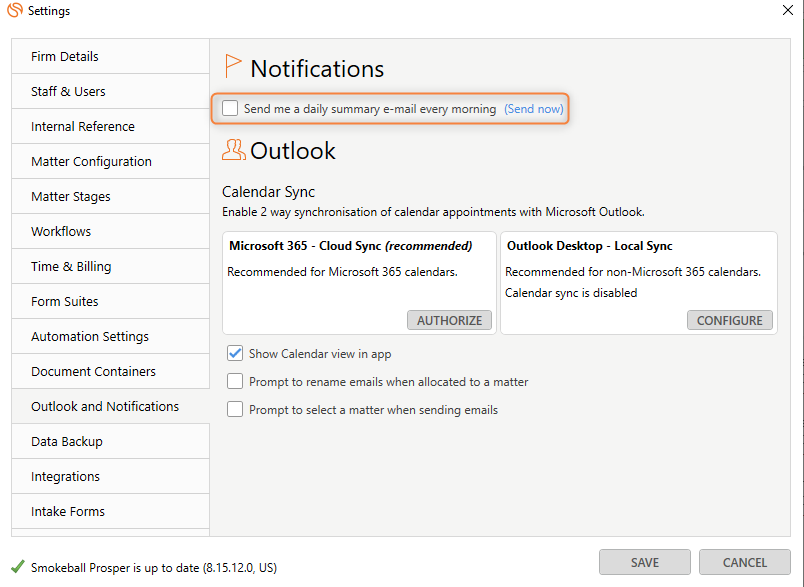The width and height of the screenshot is (804, 587).
Task: Click the Send now link
Action: point(533,109)
